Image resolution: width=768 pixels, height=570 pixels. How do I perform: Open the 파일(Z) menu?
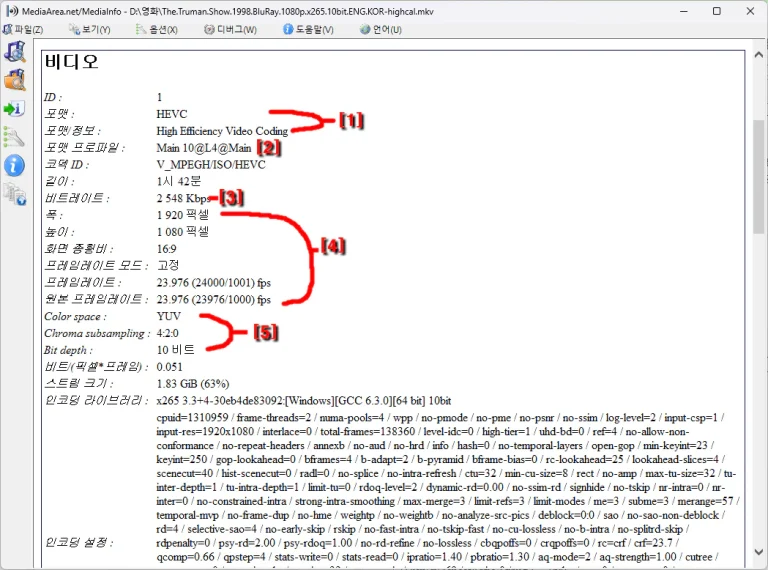coord(23,29)
